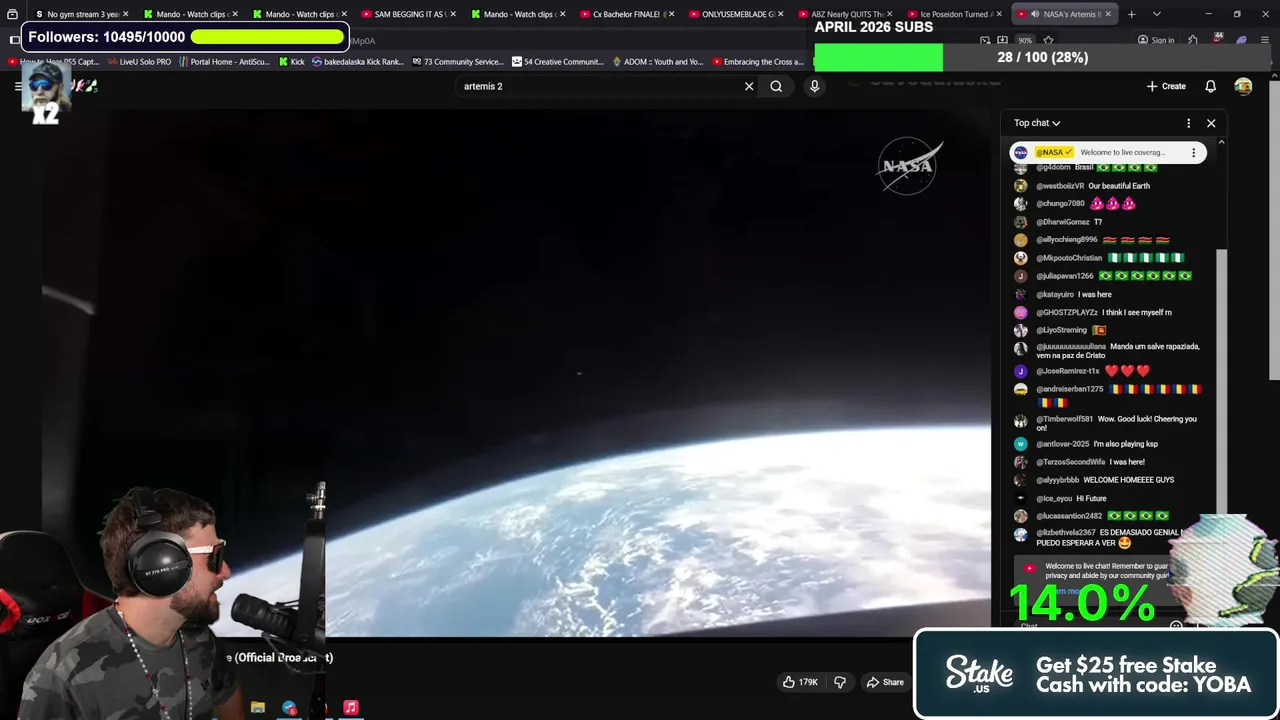Open the 'Kick' bookmark

(x=291, y=62)
